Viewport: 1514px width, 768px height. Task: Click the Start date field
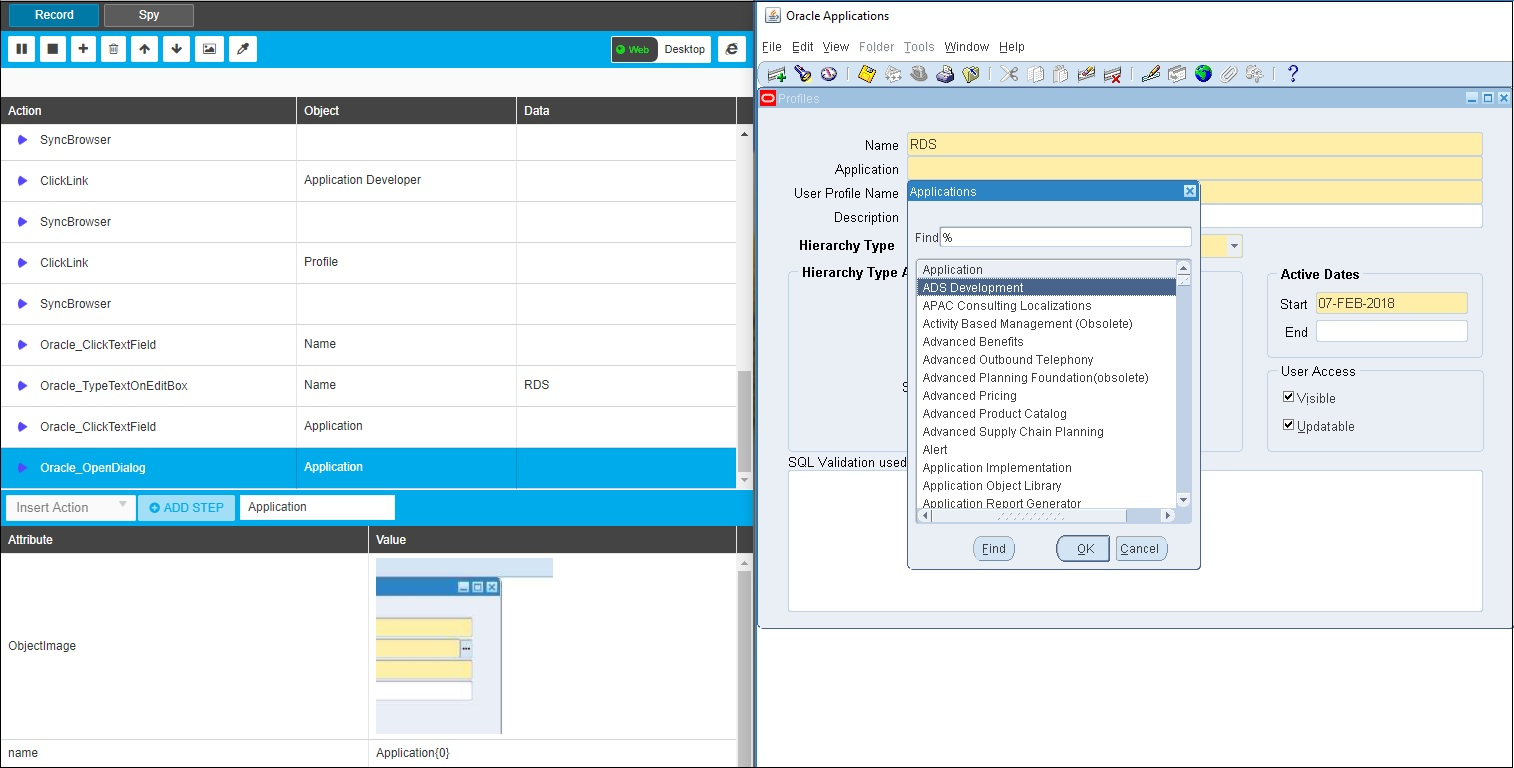[1392, 303]
